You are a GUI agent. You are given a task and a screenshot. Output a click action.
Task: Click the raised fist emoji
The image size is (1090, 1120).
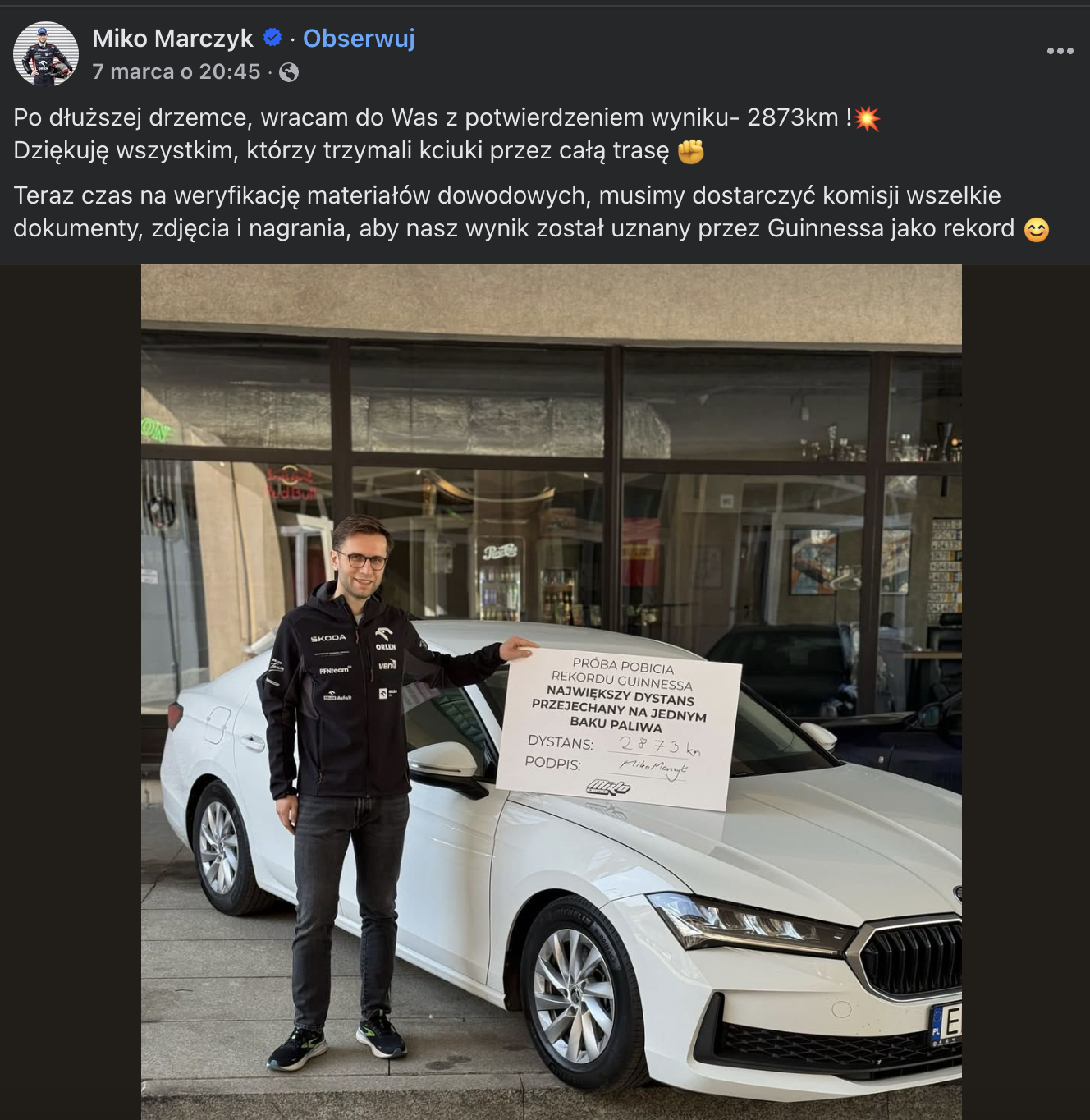click(x=691, y=152)
